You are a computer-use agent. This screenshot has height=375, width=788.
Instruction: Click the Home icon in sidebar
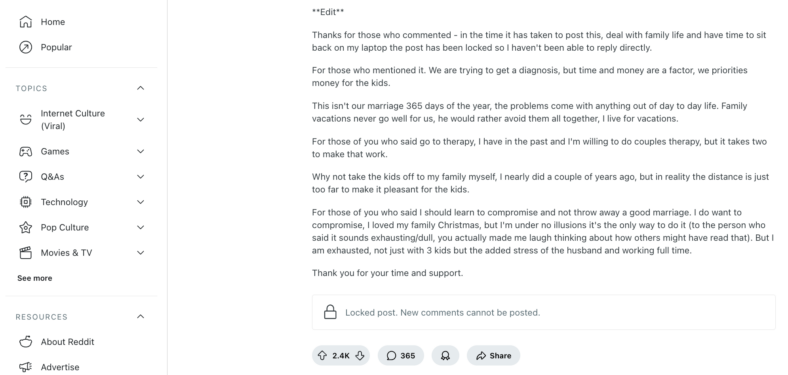pos(25,22)
